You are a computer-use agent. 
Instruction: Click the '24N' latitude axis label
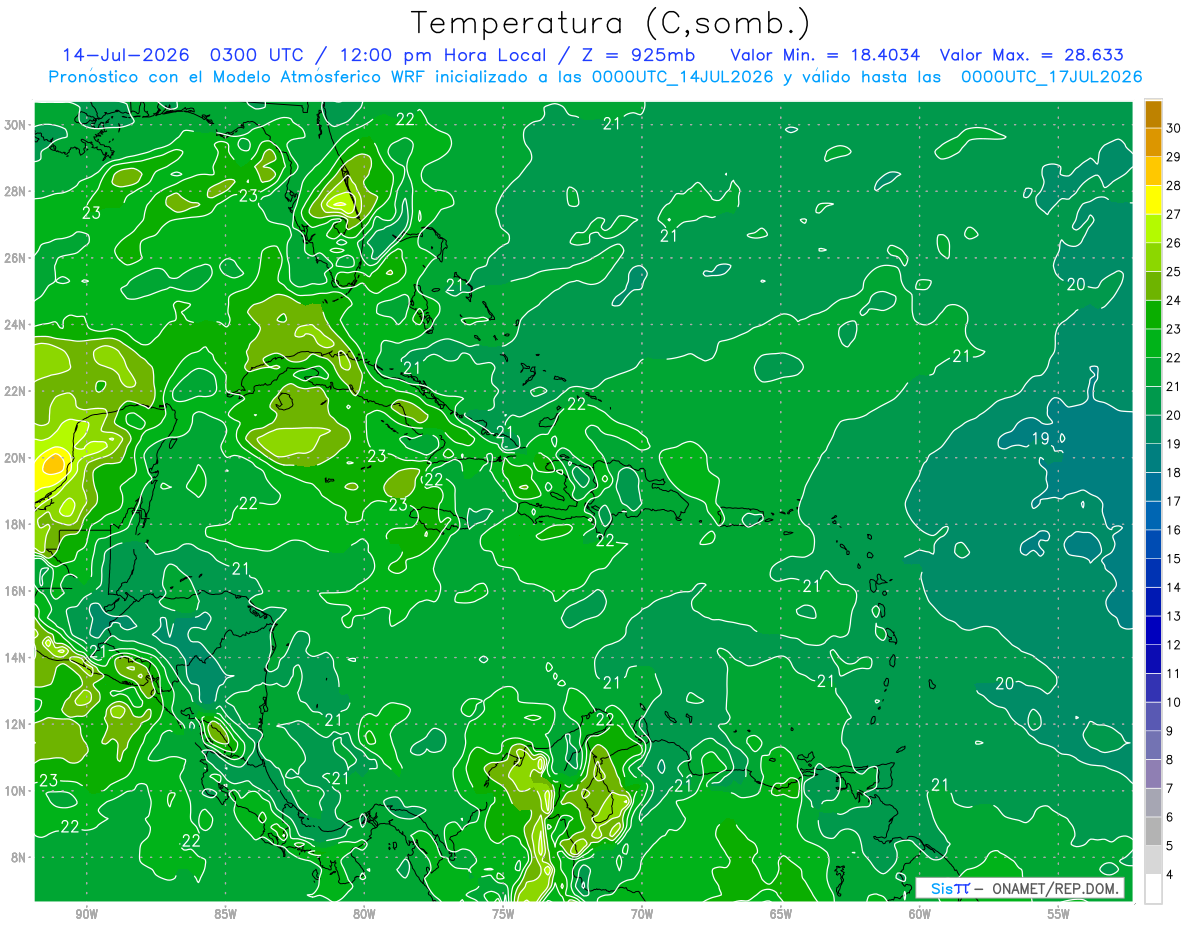(x=15, y=325)
